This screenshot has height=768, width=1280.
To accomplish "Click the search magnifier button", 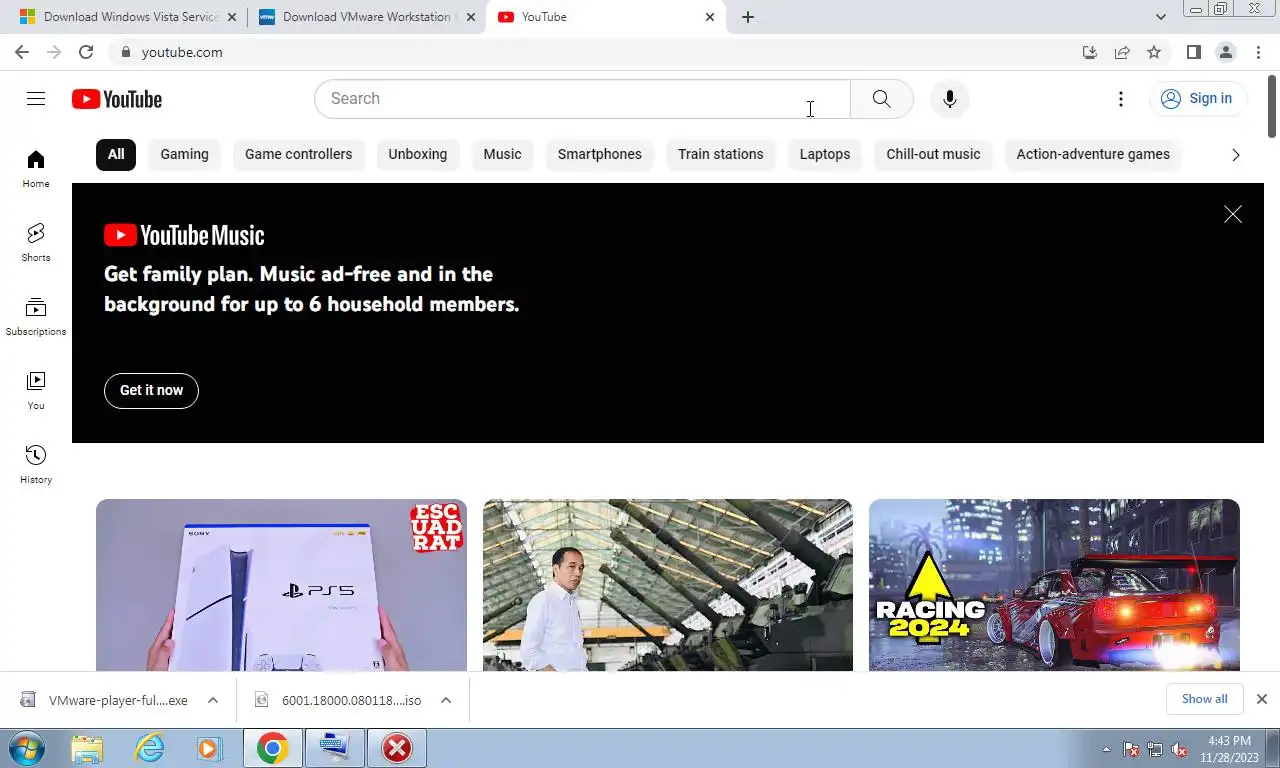I will [881, 98].
